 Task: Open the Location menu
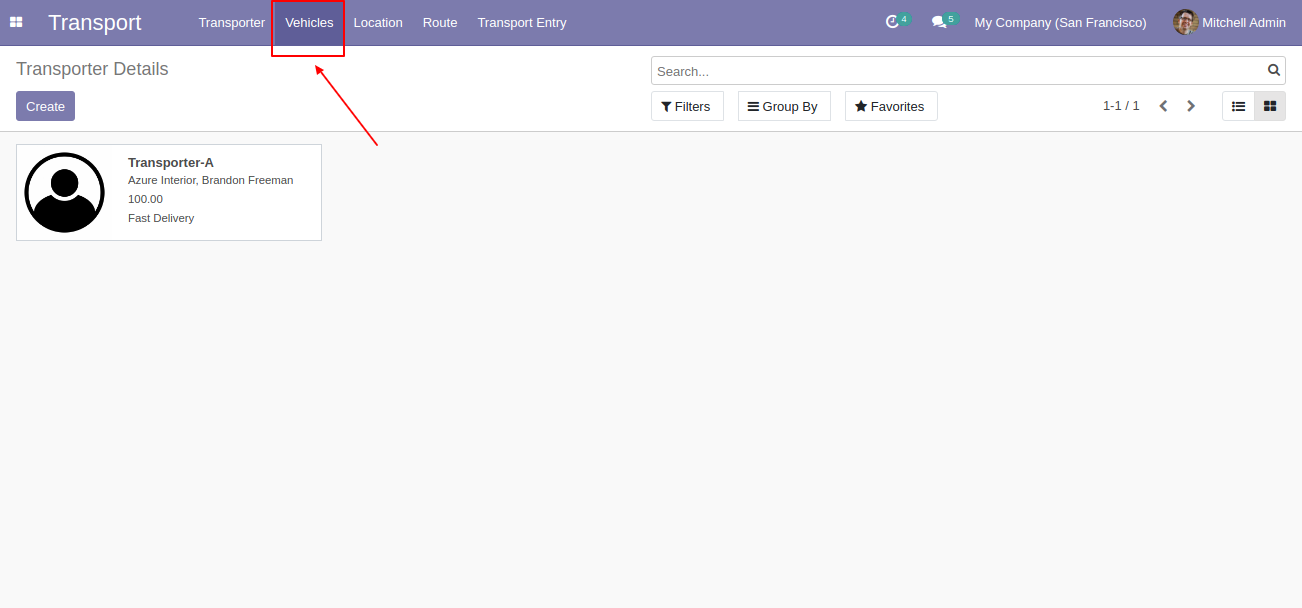[x=378, y=22]
